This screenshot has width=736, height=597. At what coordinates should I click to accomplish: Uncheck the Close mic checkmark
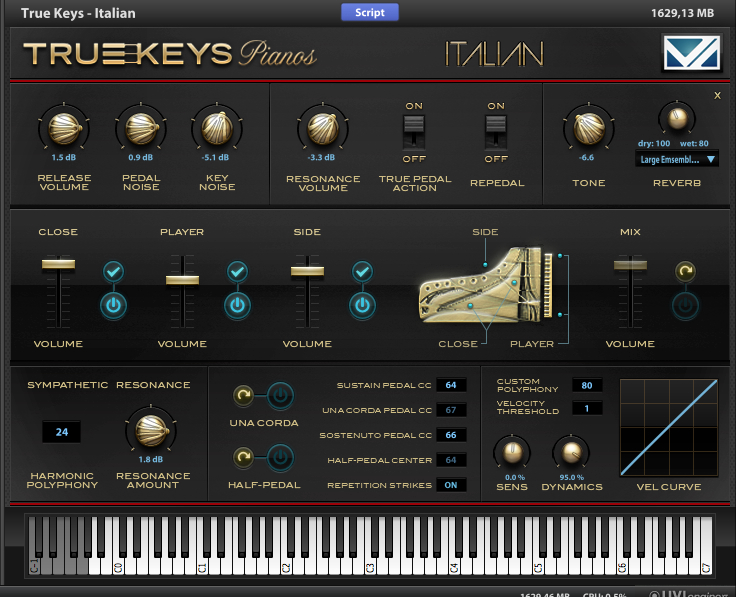(x=114, y=271)
